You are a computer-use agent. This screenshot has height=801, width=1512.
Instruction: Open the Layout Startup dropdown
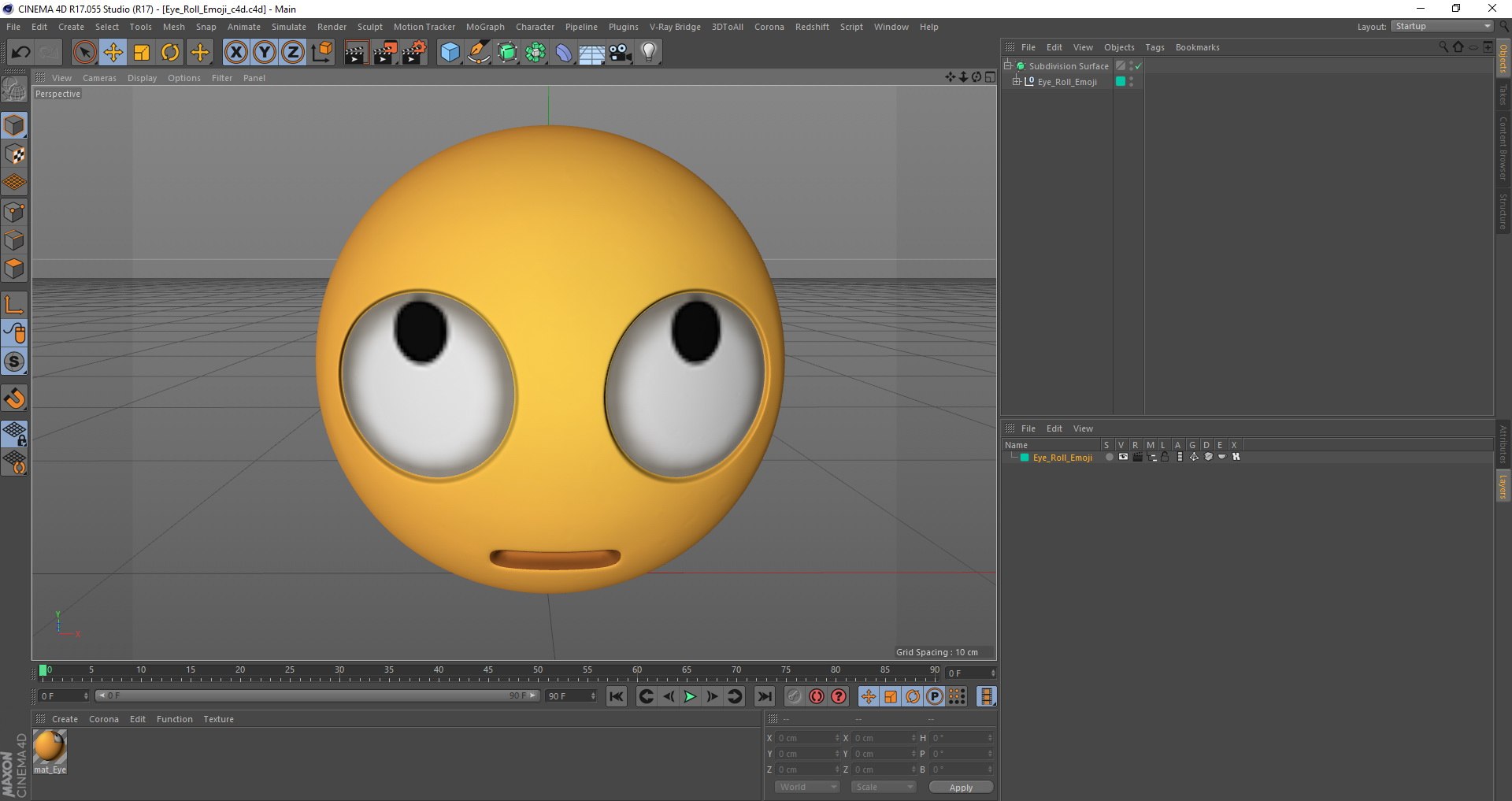(1442, 26)
